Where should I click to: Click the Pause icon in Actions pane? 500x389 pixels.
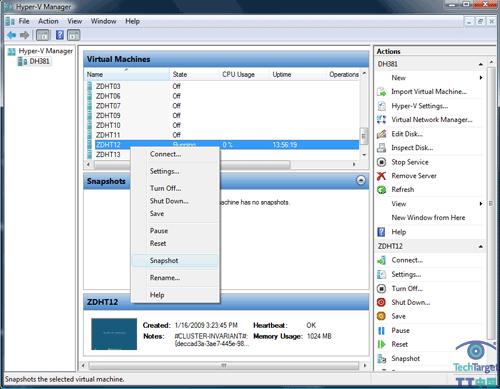(381, 331)
